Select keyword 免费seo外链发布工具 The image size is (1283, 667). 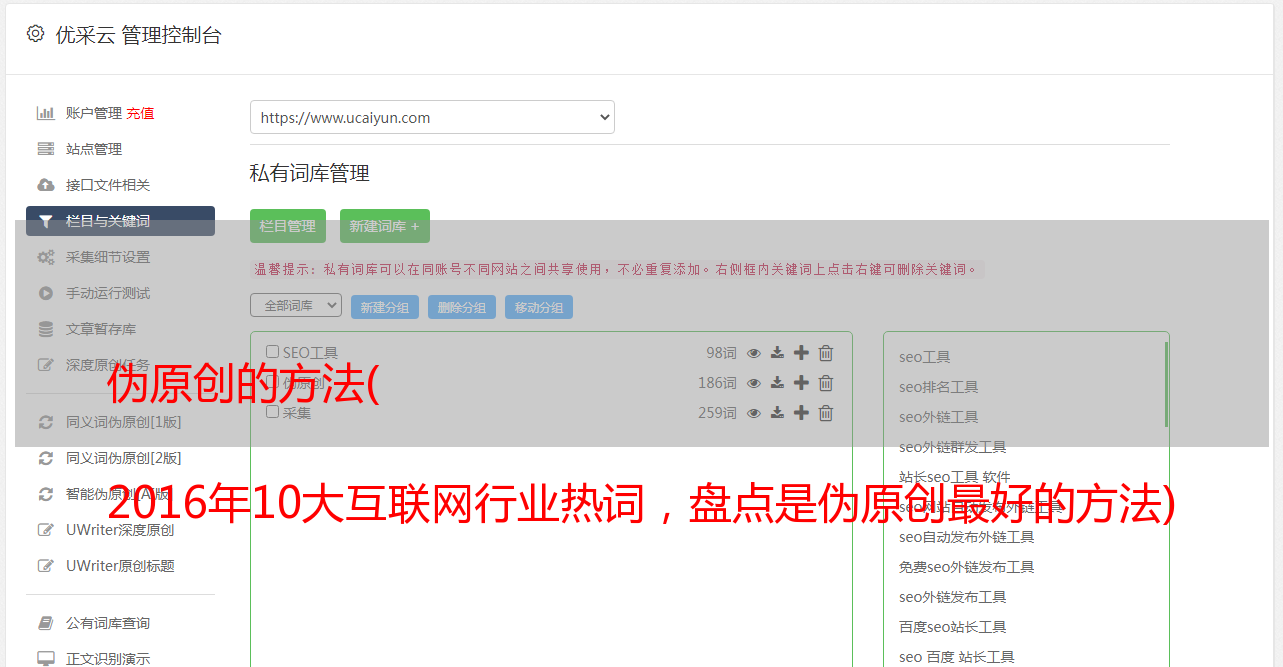(966, 567)
